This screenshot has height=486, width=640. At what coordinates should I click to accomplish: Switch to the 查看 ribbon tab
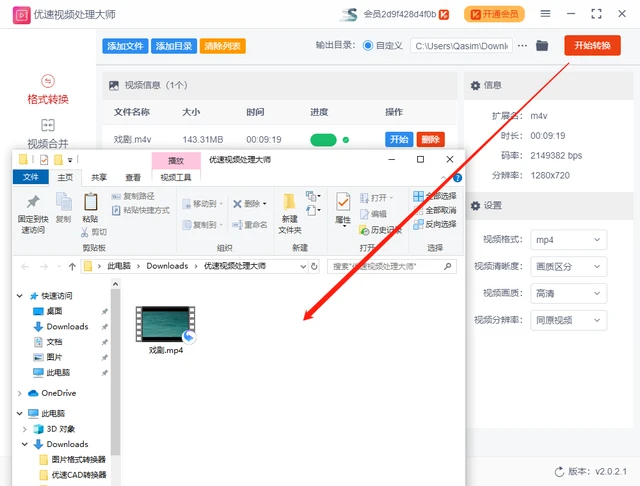pos(132,177)
